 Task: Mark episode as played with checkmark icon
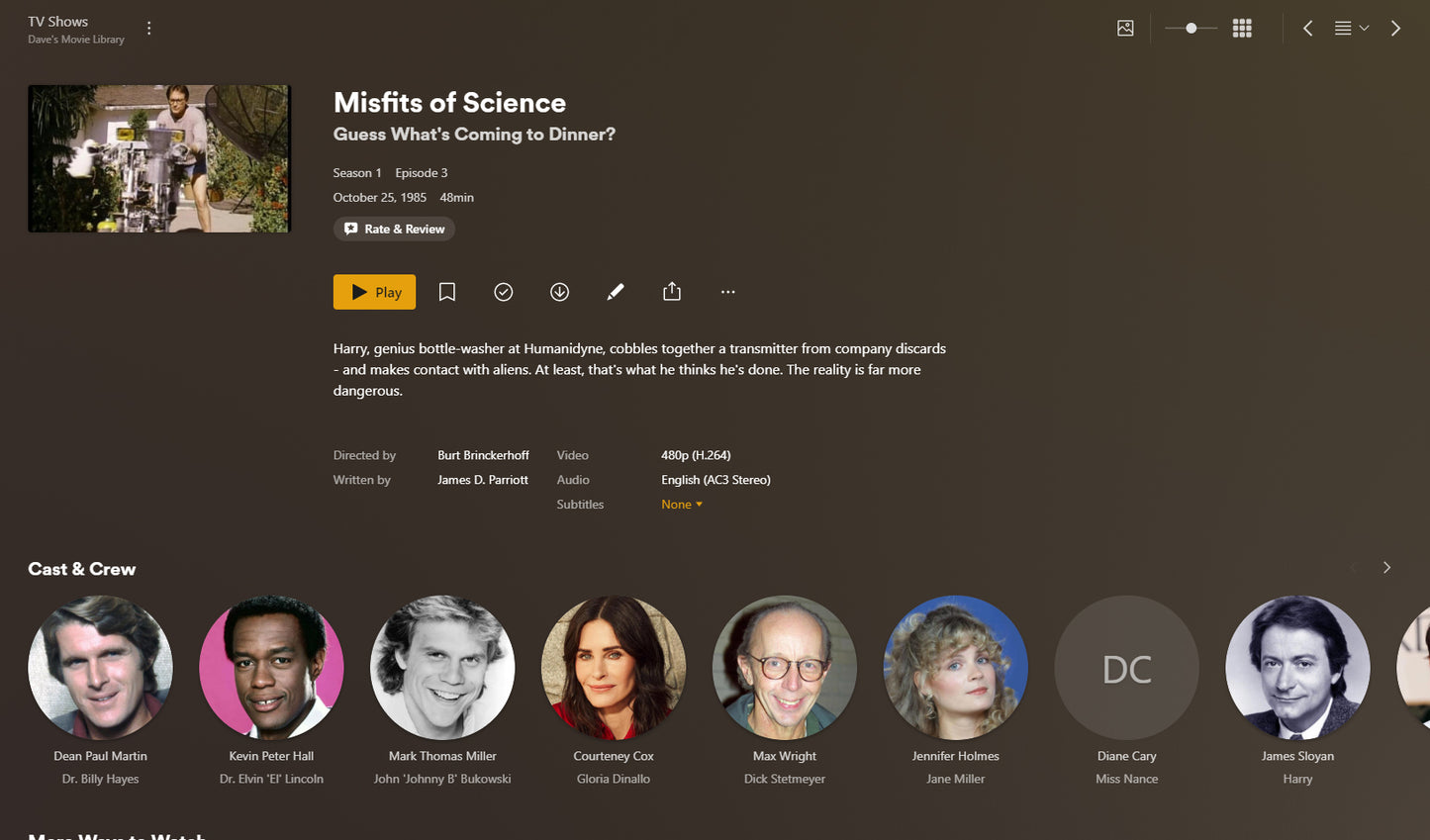(x=504, y=292)
